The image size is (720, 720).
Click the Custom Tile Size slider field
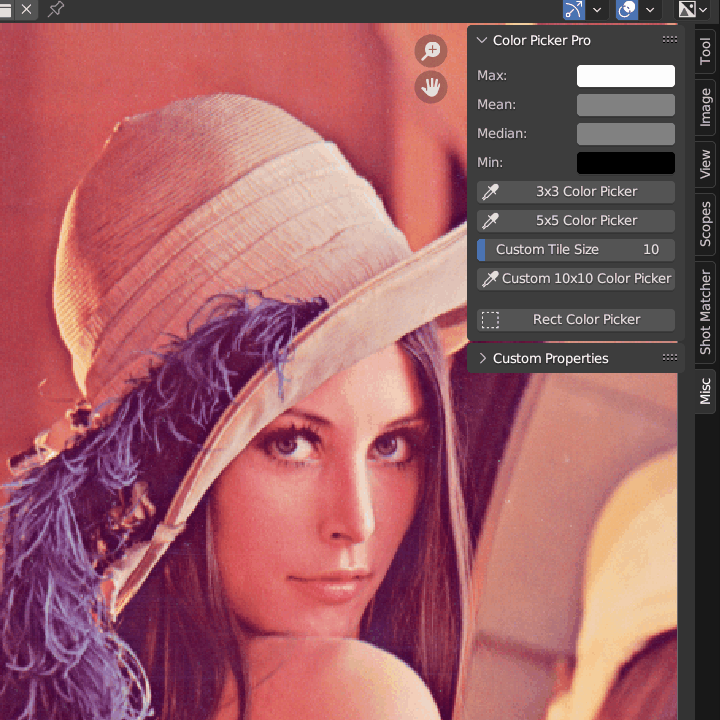576,249
